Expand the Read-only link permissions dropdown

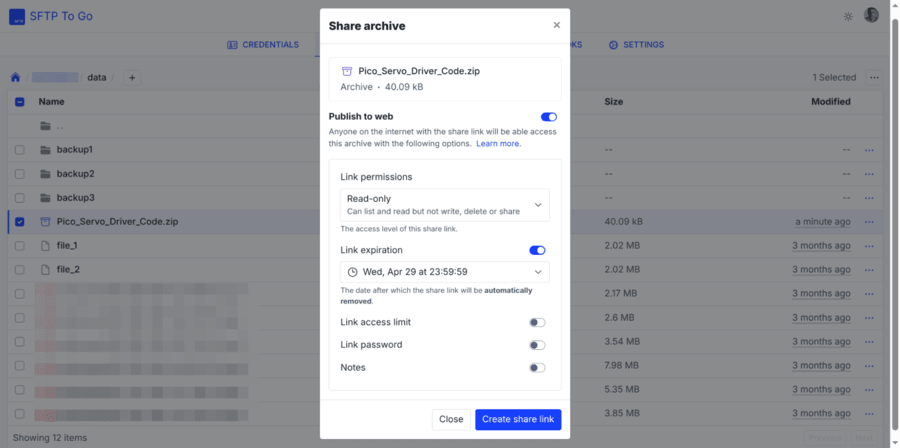point(445,205)
